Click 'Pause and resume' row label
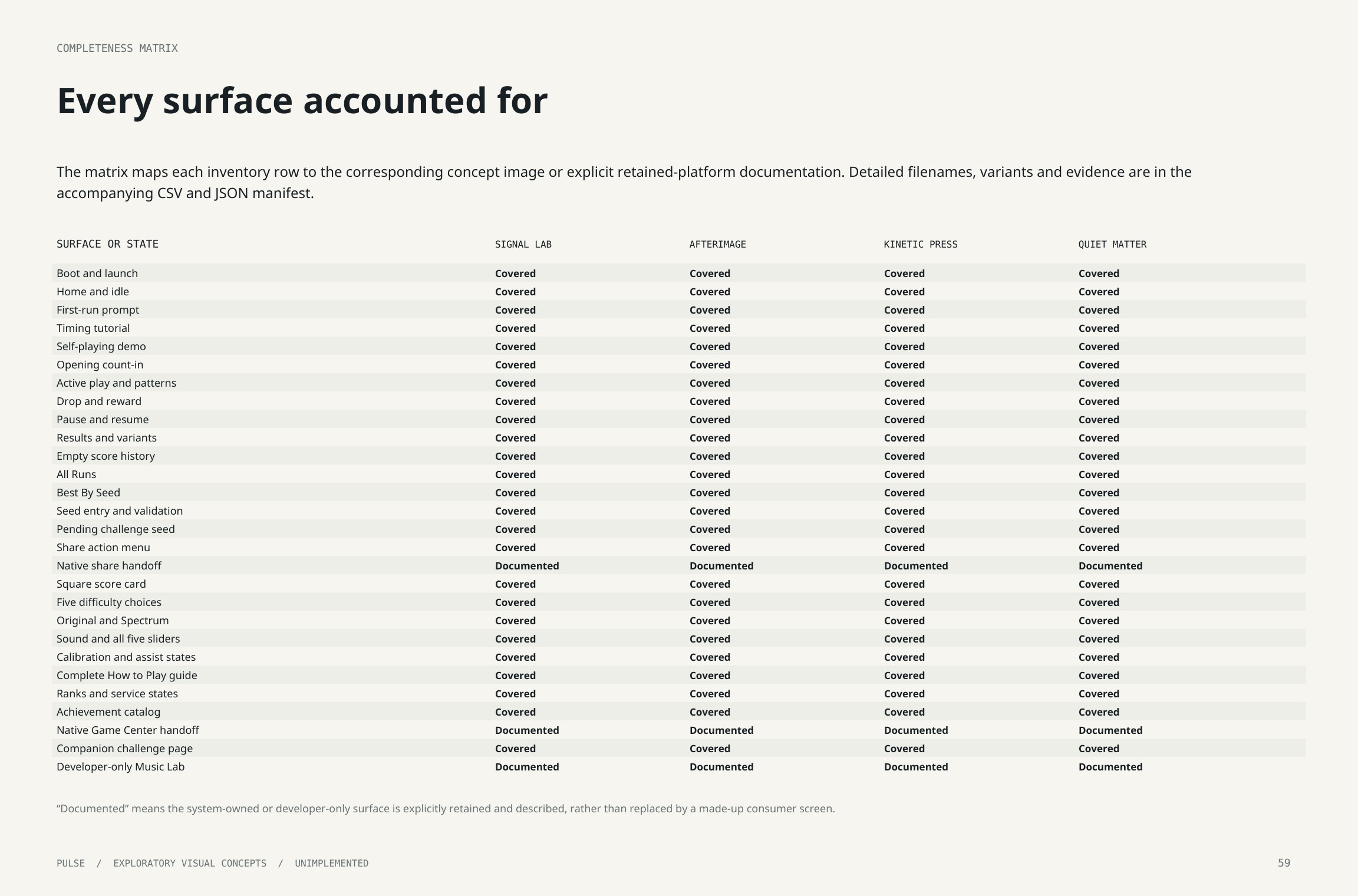Image resolution: width=1358 pixels, height=896 pixels. [103, 420]
